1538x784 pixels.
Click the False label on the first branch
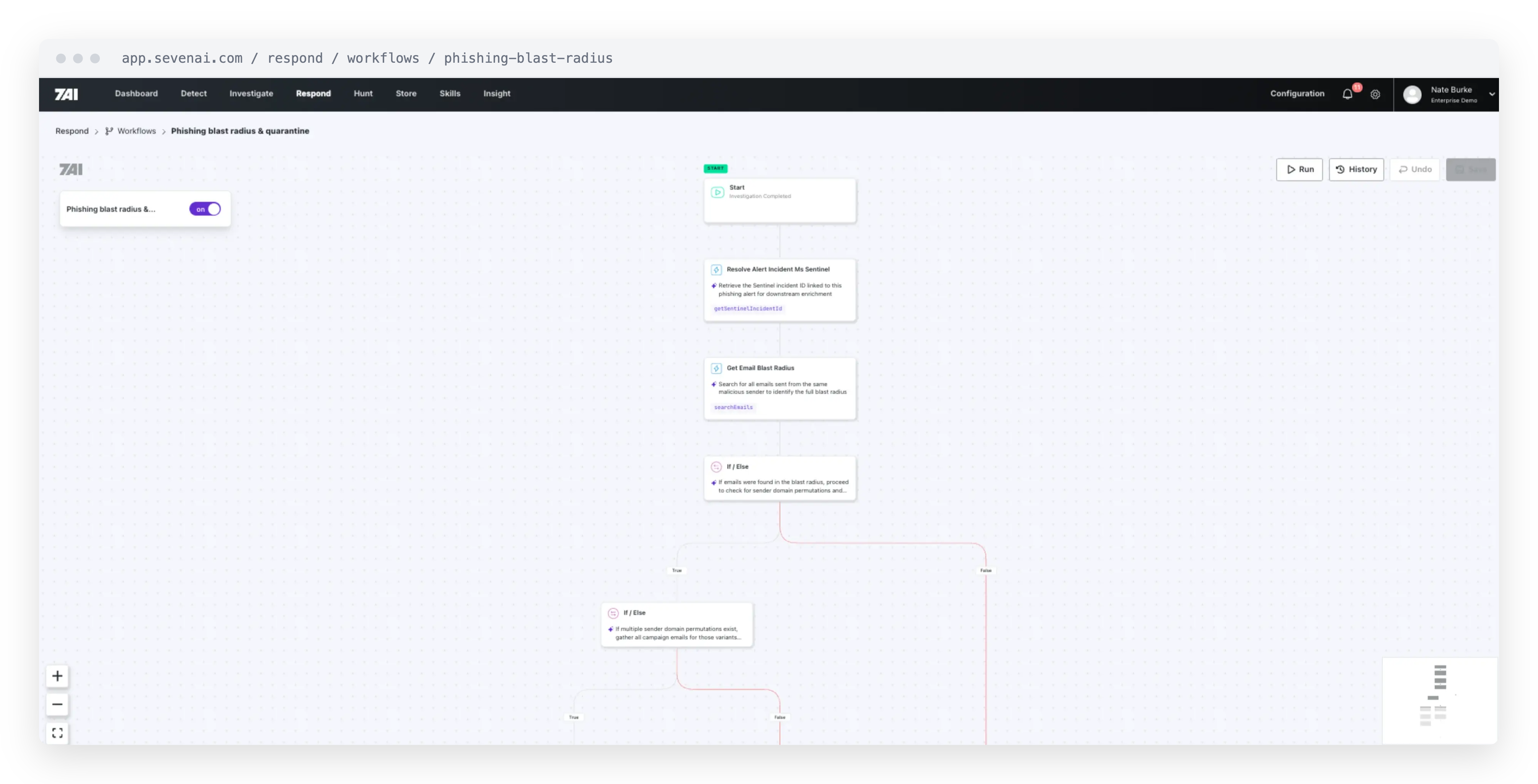coord(986,570)
